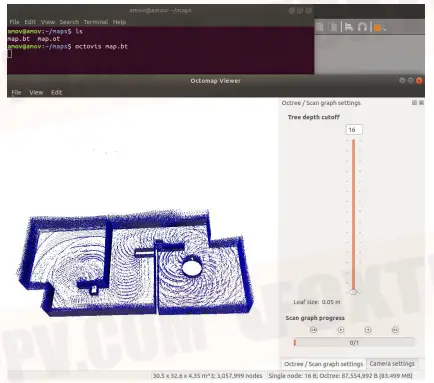
Task: Open View menu in the terminal window
Action: (x=48, y=22)
